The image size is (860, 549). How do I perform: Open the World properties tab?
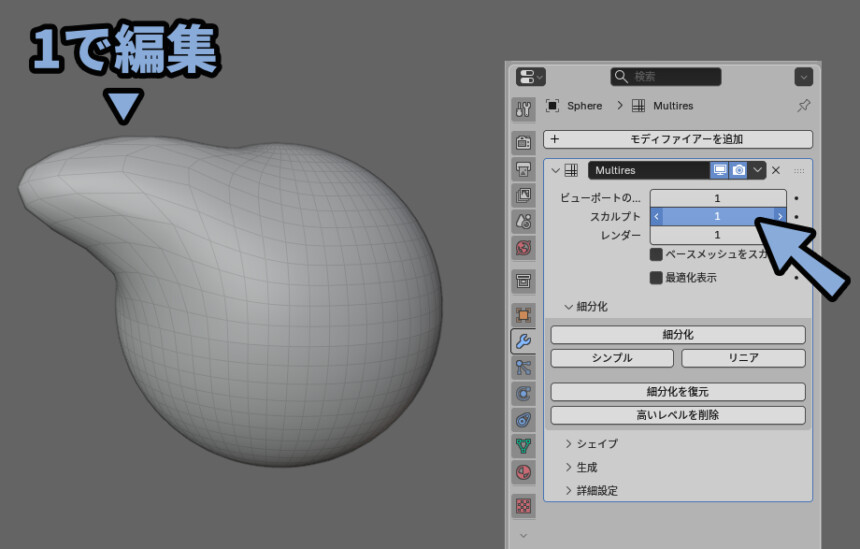tap(524, 247)
